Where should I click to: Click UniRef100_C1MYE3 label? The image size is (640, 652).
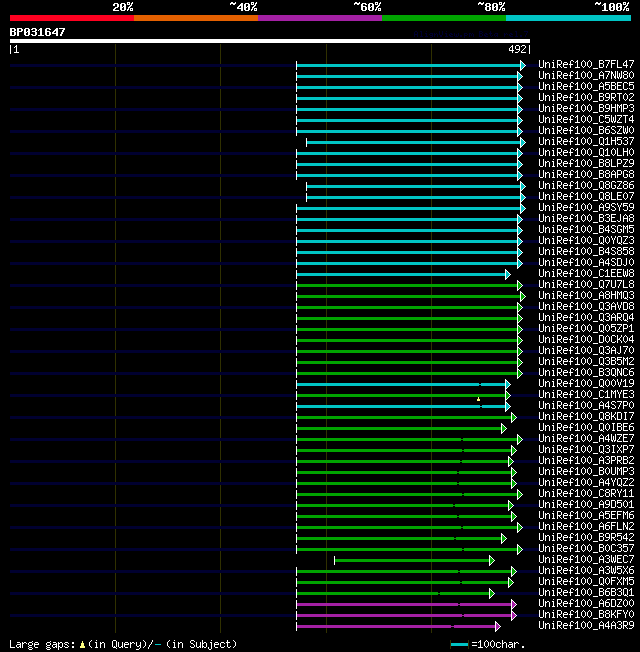[586, 395]
